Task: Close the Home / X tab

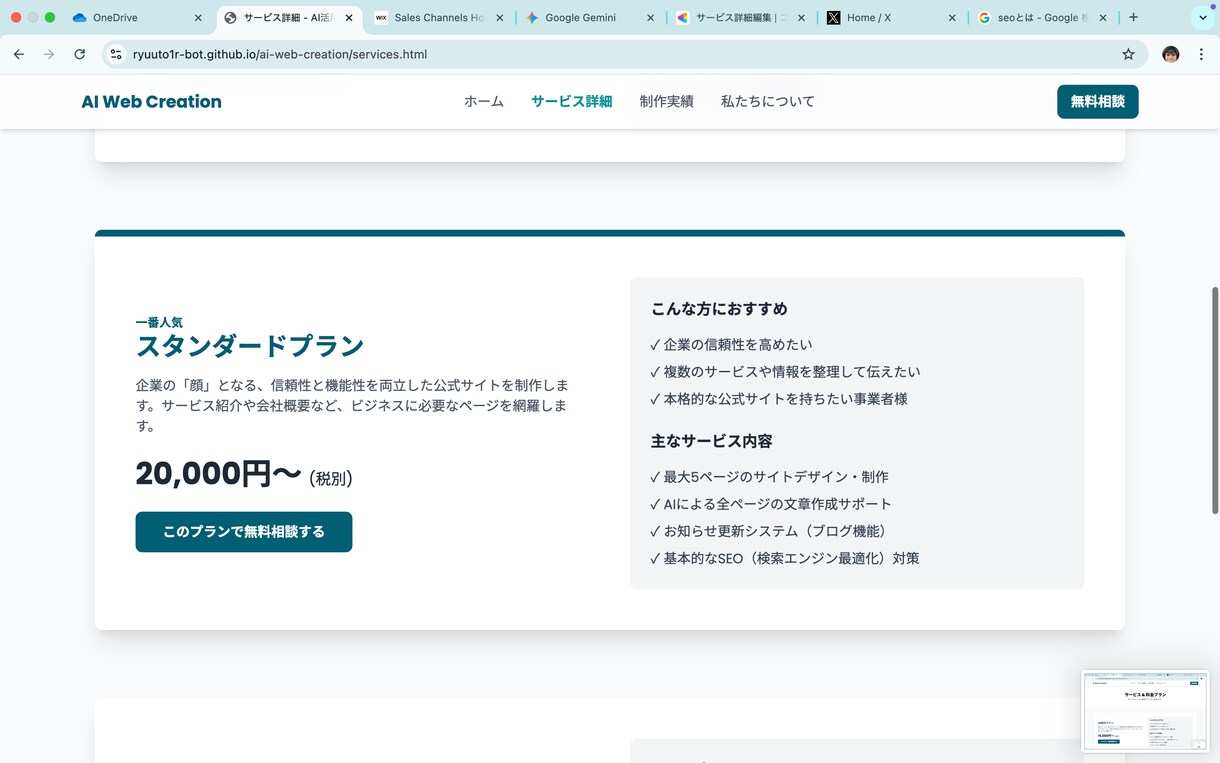Action: tap(952, 18)
